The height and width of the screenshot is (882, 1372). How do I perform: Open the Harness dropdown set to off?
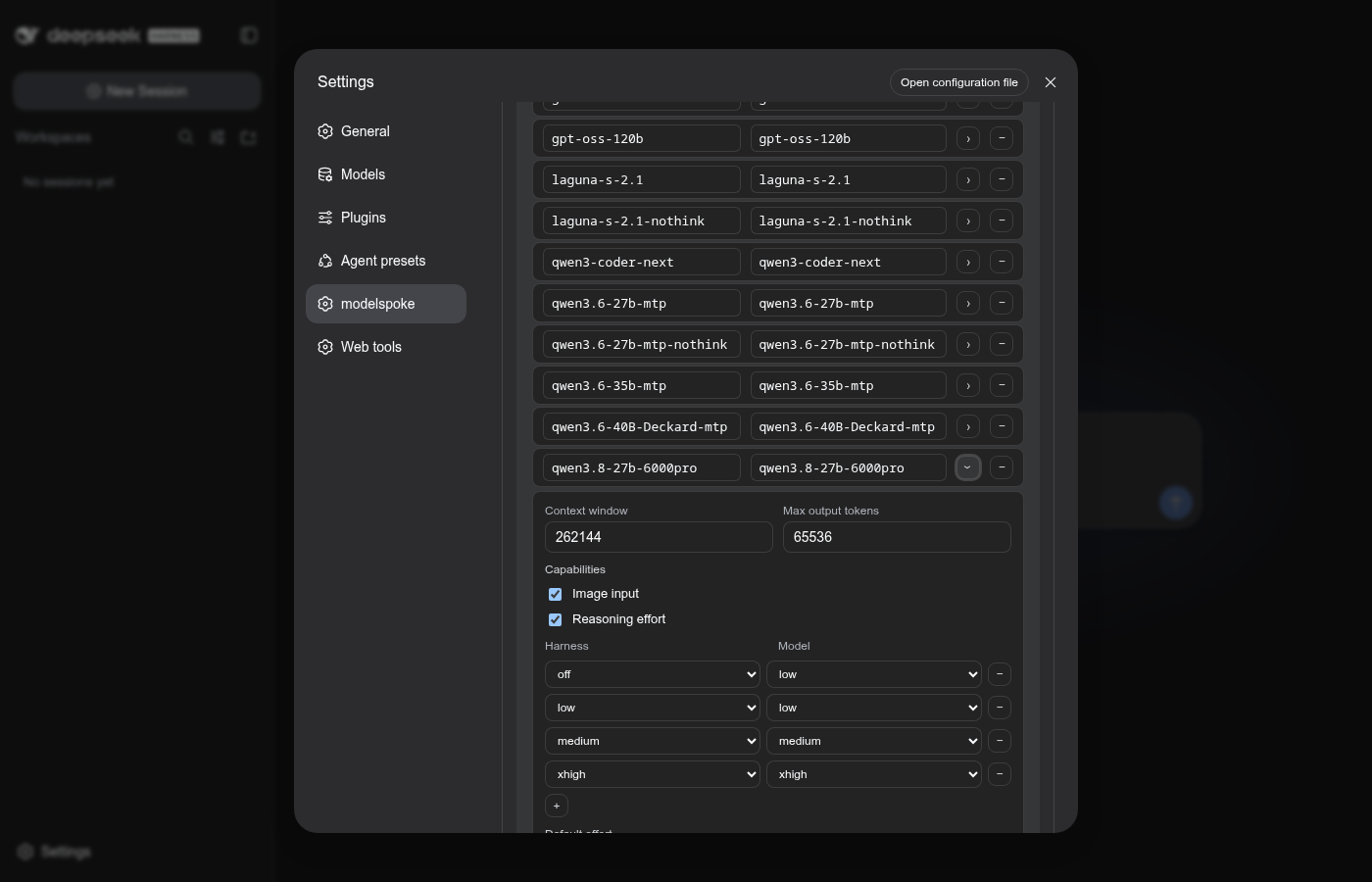pos(653,674)
